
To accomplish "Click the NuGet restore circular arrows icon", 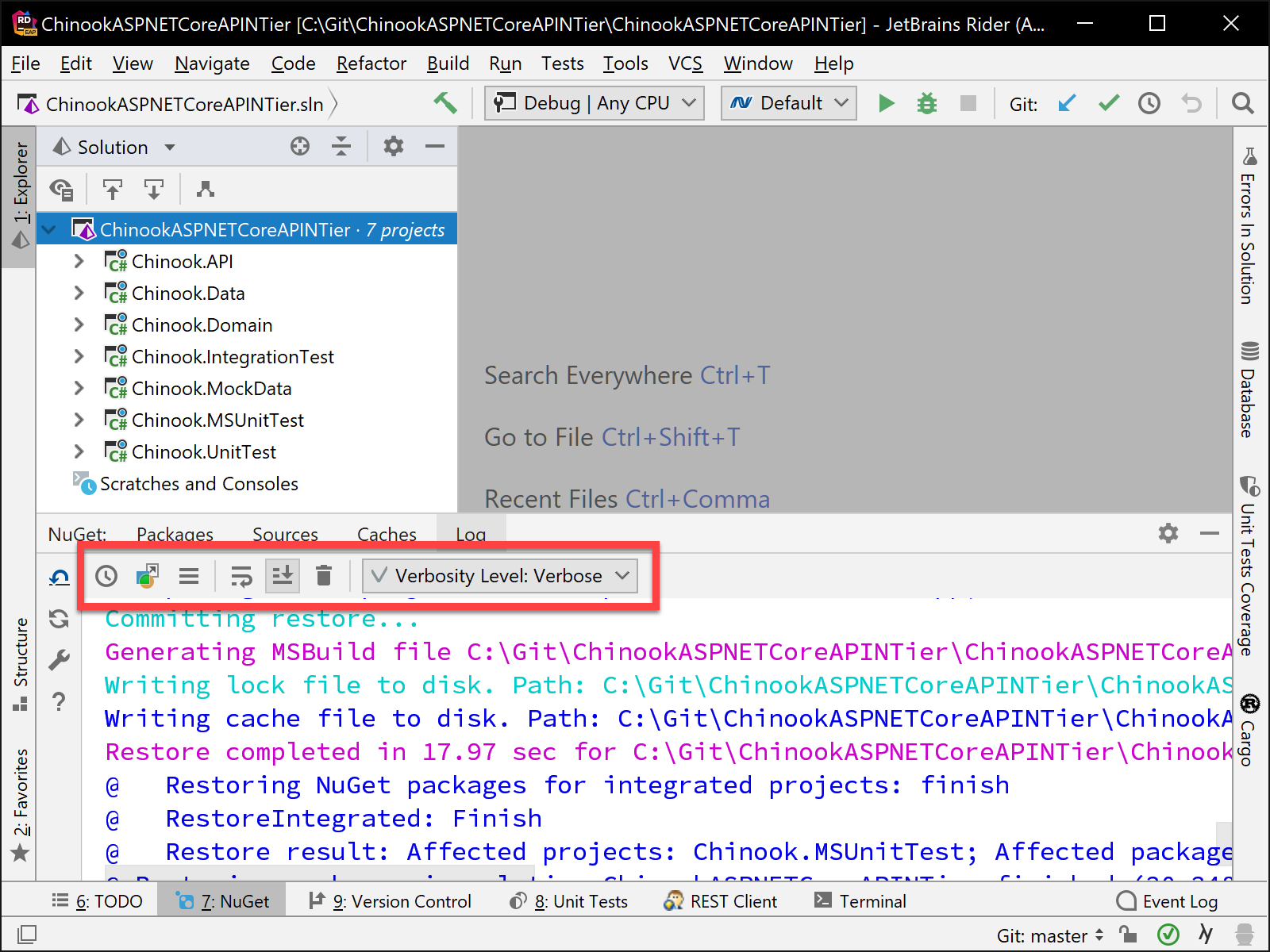I will click(x=60, y=619).
